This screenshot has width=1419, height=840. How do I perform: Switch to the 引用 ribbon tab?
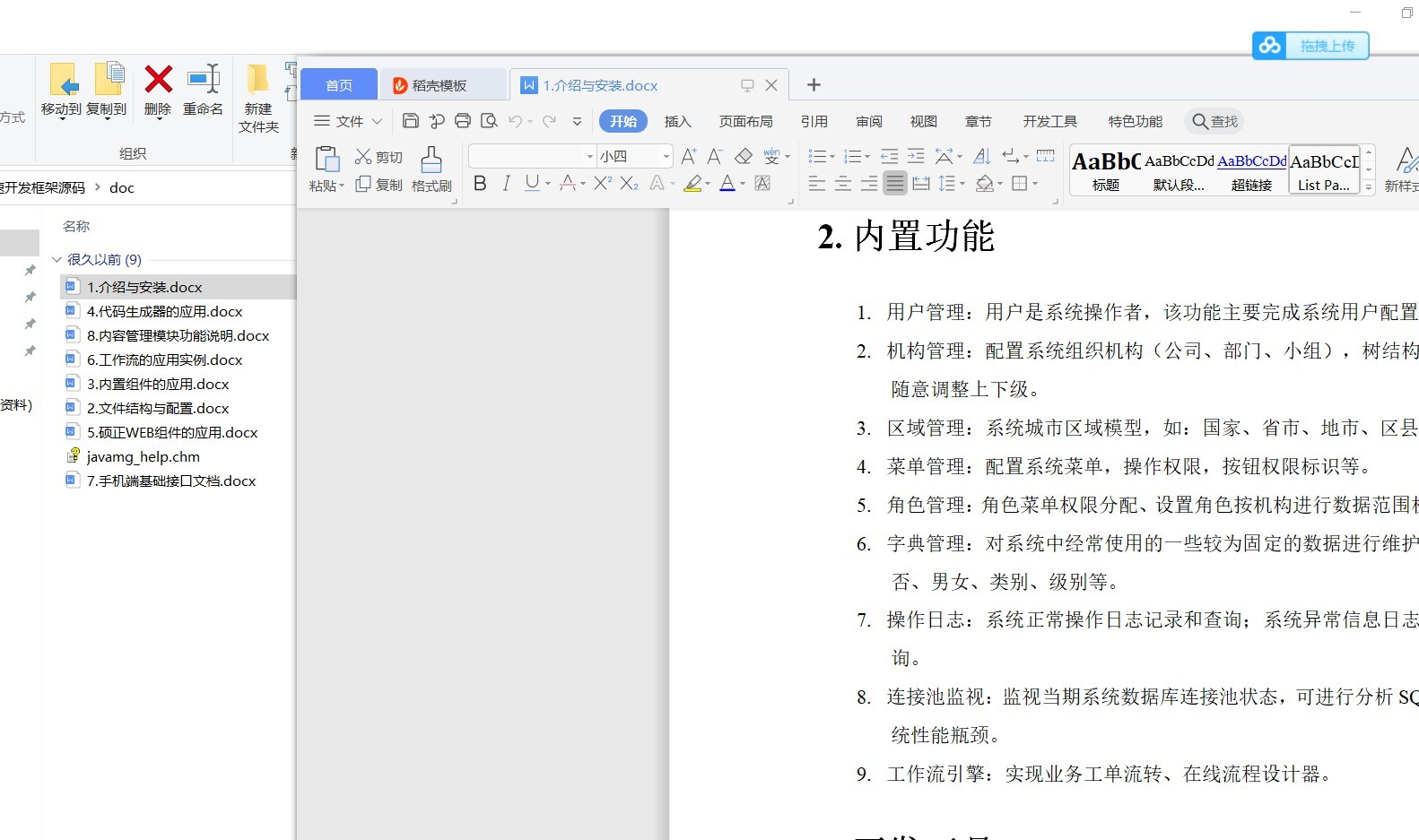coord(814,121)
